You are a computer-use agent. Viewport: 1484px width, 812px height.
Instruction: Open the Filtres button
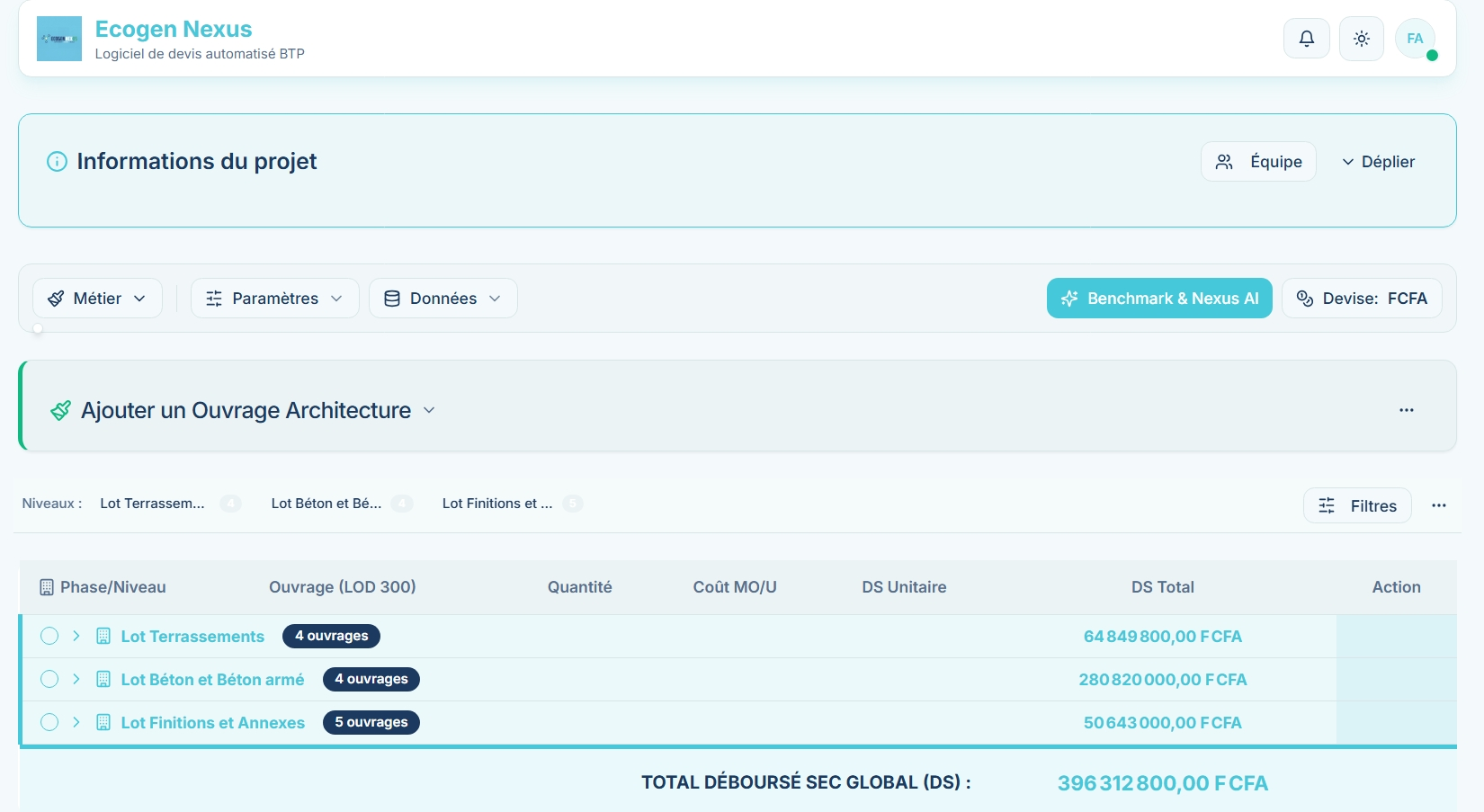tap(1357, 506)
